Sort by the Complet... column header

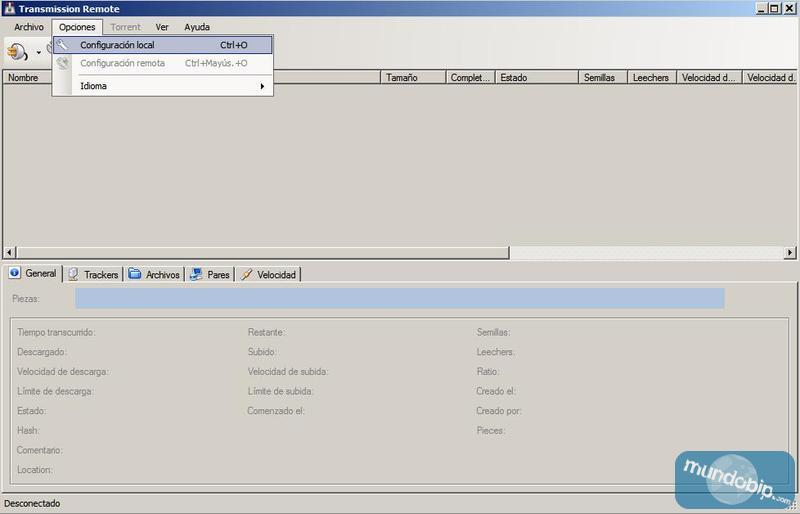470,78
